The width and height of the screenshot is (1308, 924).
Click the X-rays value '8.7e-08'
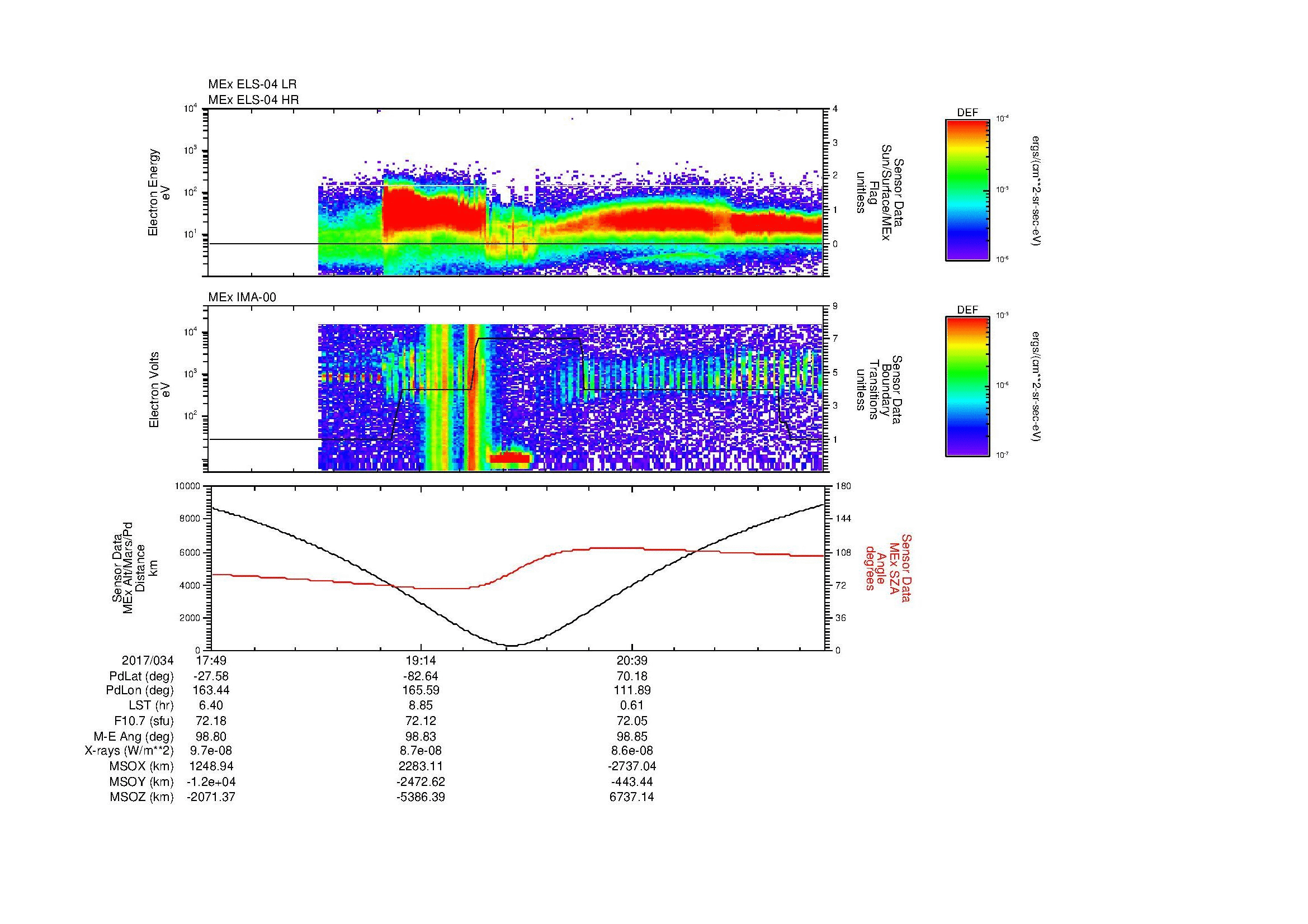click(421, 751)
